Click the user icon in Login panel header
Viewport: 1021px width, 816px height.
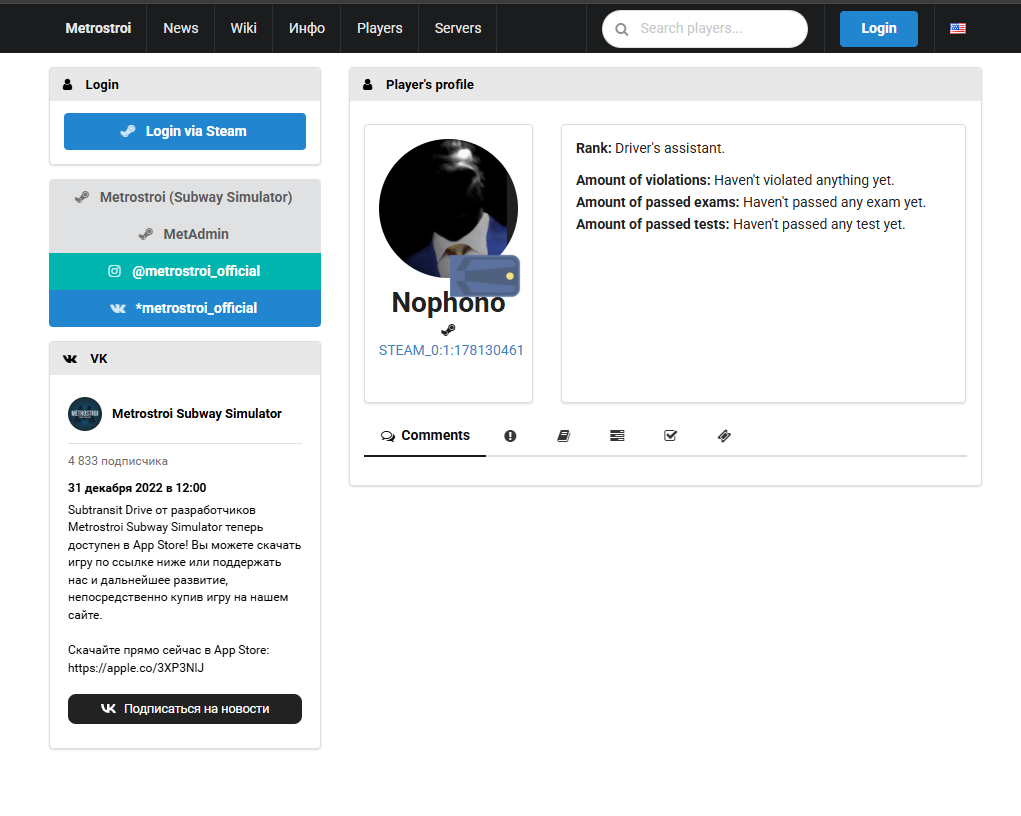[68, 85]
